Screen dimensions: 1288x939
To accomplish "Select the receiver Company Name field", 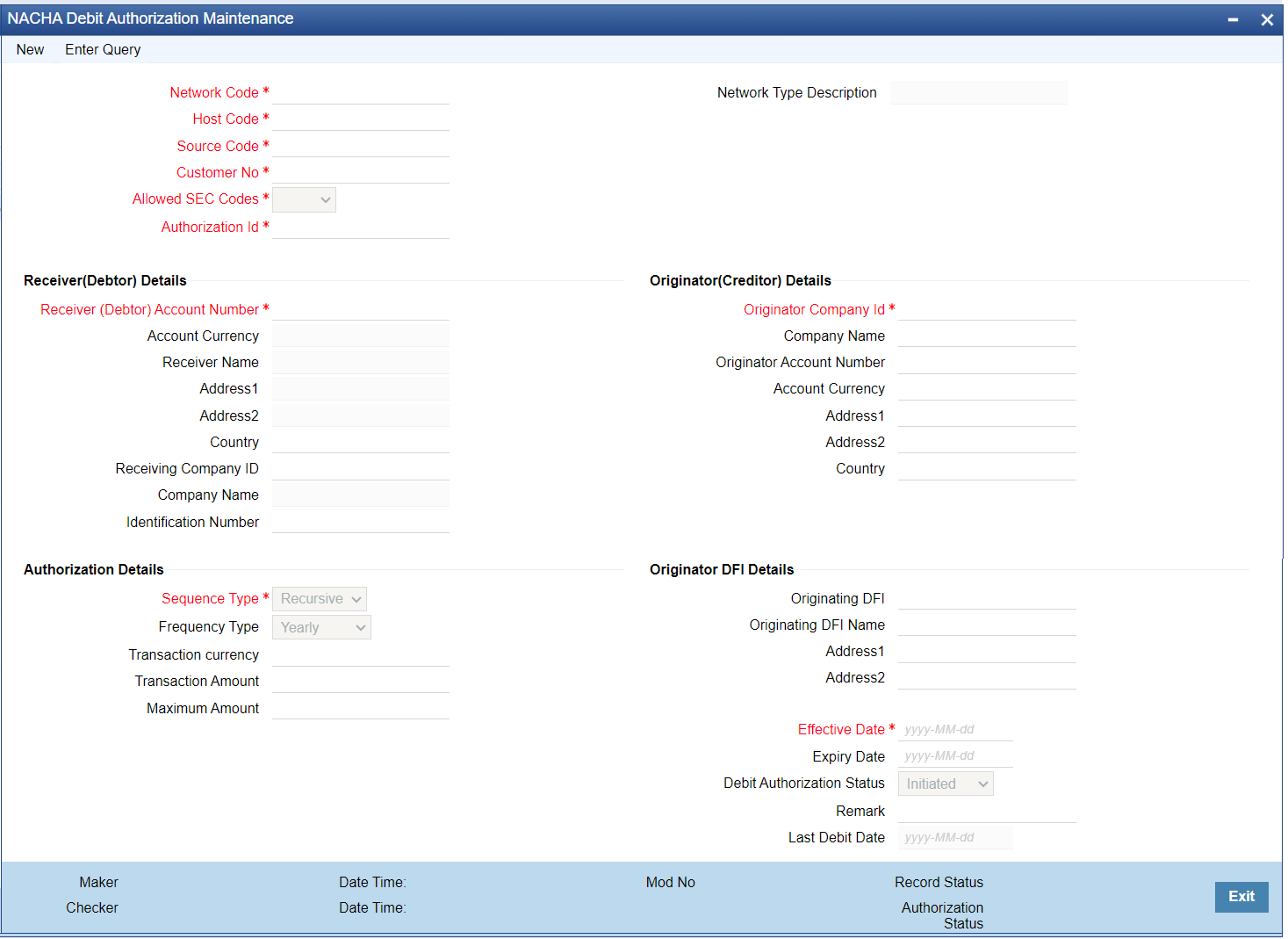I will [361, 495].
